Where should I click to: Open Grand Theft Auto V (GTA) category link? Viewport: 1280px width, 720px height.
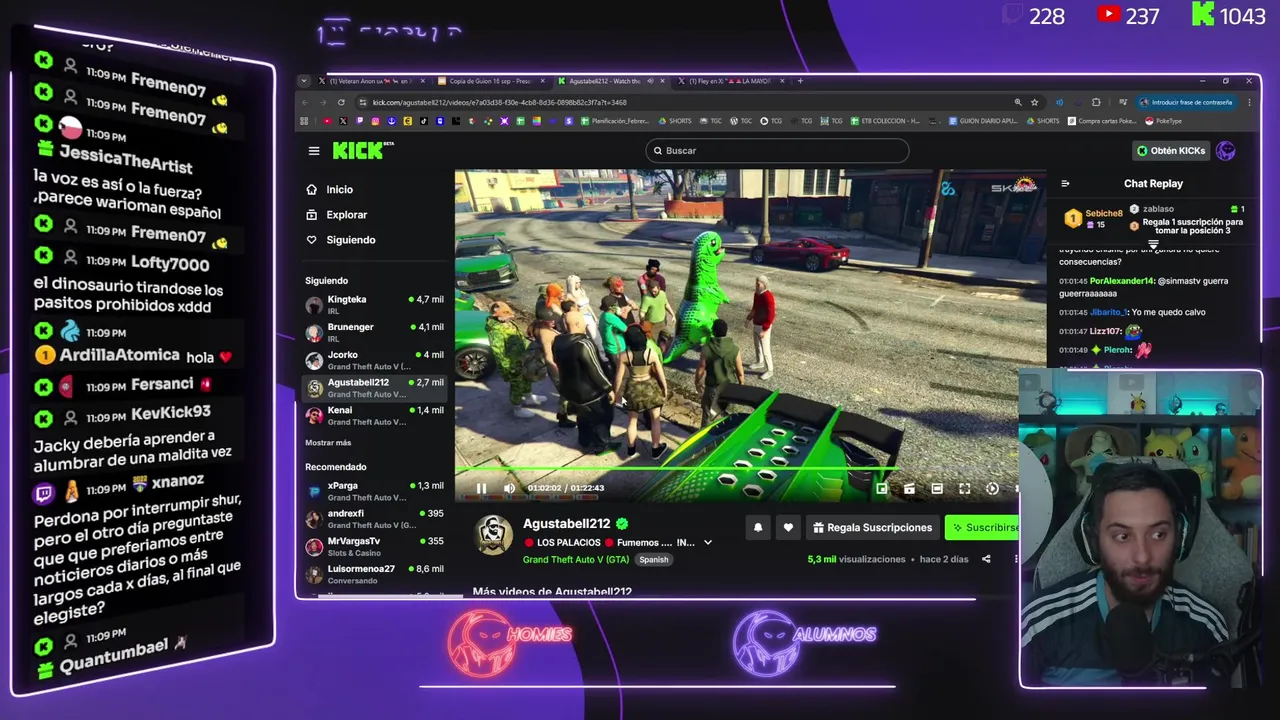tap(576, 559)
